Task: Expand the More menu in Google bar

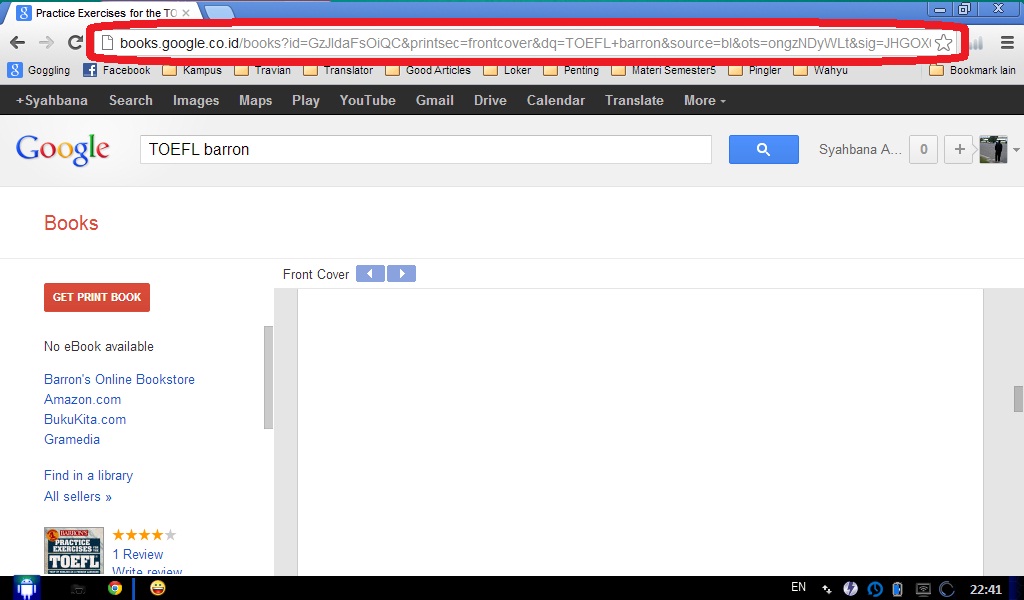Action: 705,101
